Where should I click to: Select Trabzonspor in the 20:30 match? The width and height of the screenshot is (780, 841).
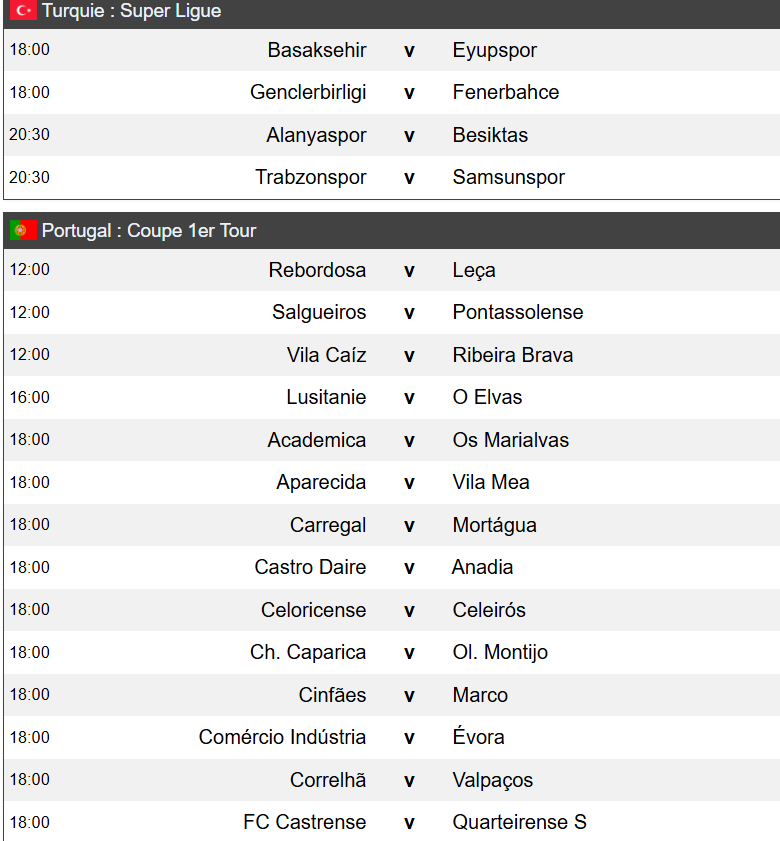310,178
